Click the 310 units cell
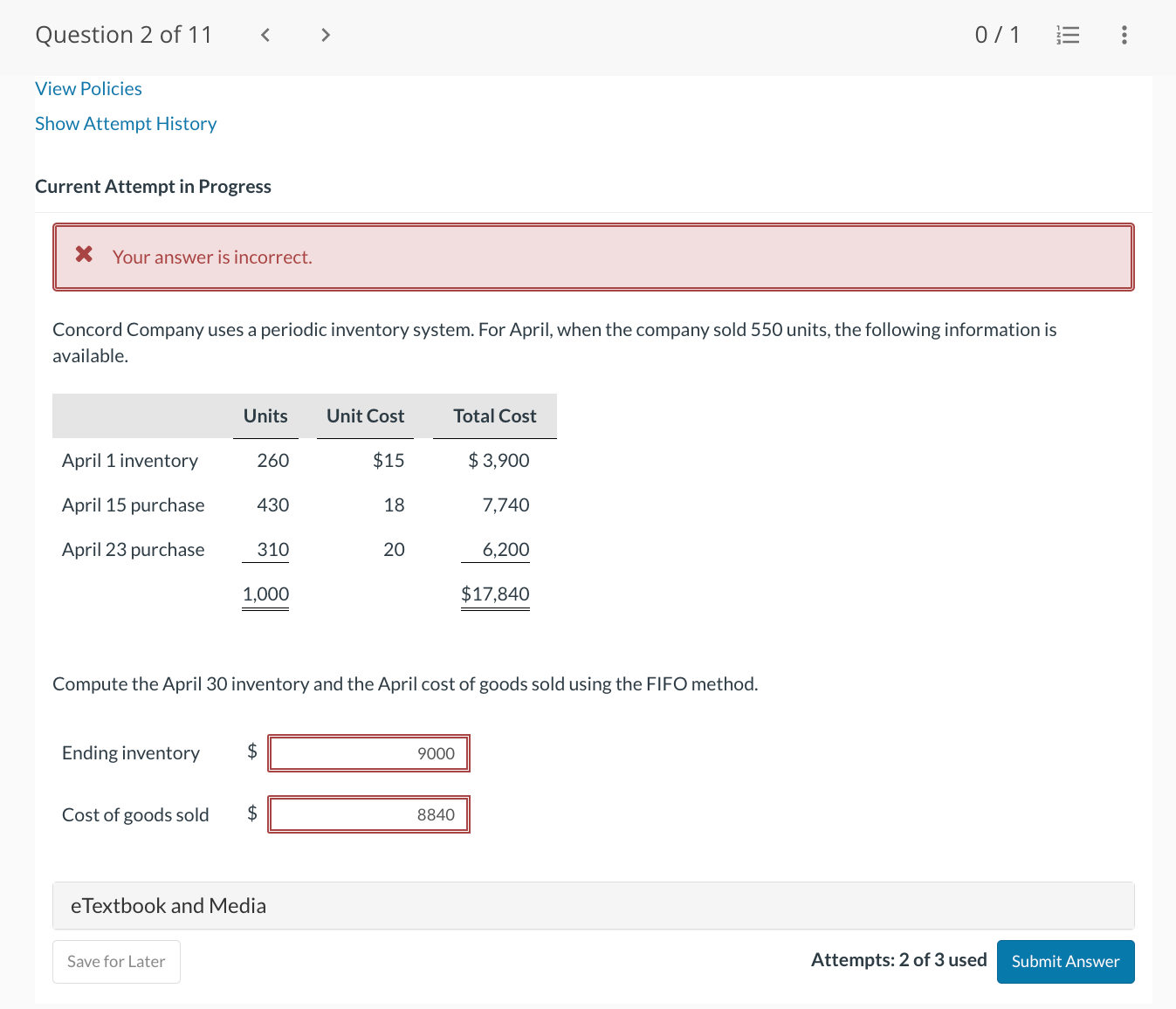 [273, 550]
